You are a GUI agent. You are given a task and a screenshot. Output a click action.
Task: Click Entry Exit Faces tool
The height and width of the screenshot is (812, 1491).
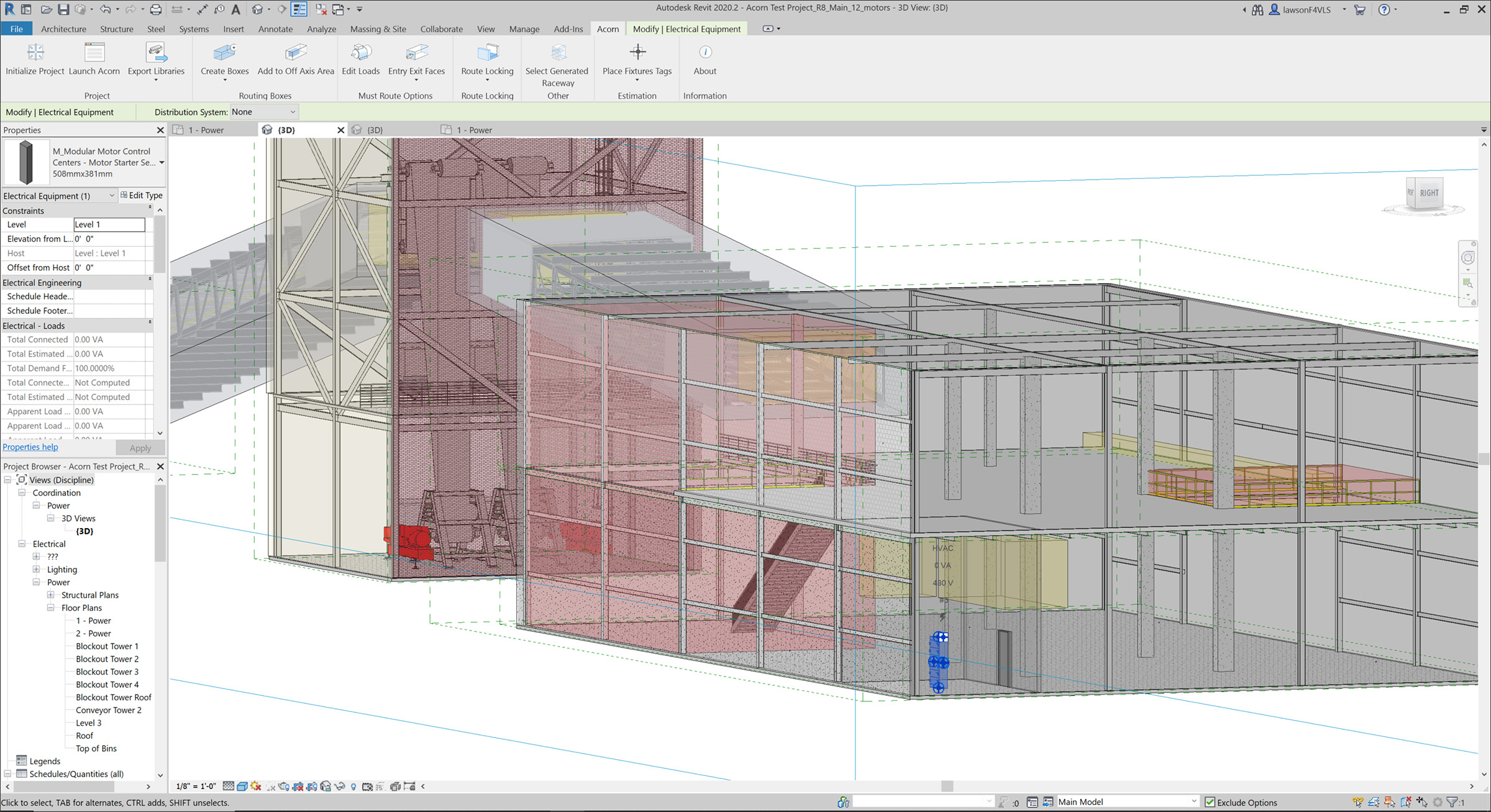(x=416, y=60)
